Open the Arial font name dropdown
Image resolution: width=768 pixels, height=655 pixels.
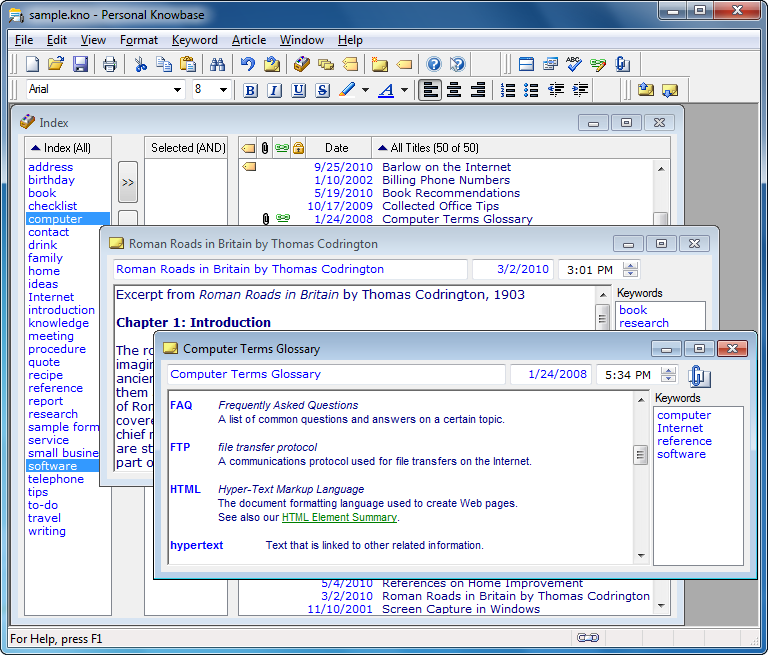pyautogui.click(x=178, y=90)
